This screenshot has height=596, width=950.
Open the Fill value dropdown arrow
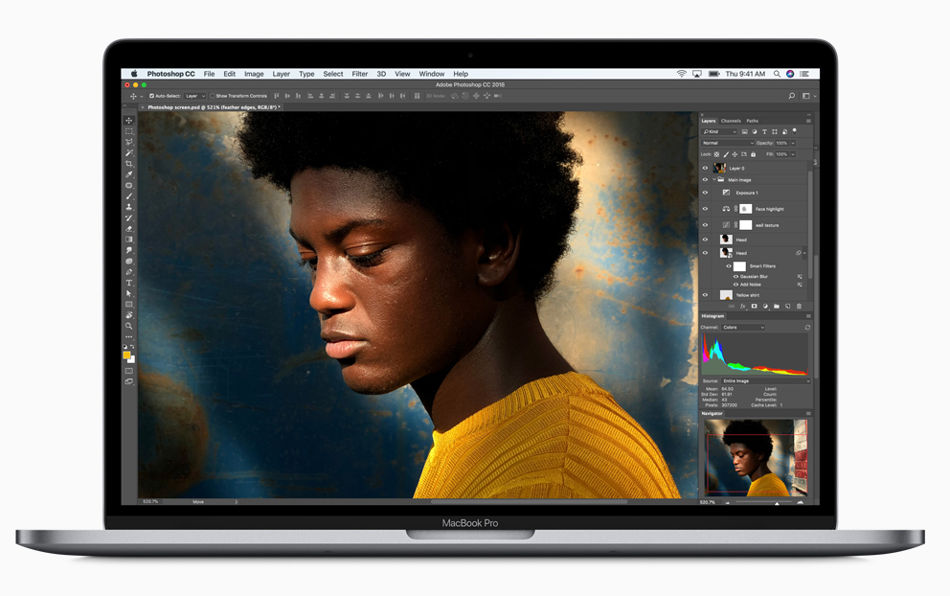tap(792, 154)
